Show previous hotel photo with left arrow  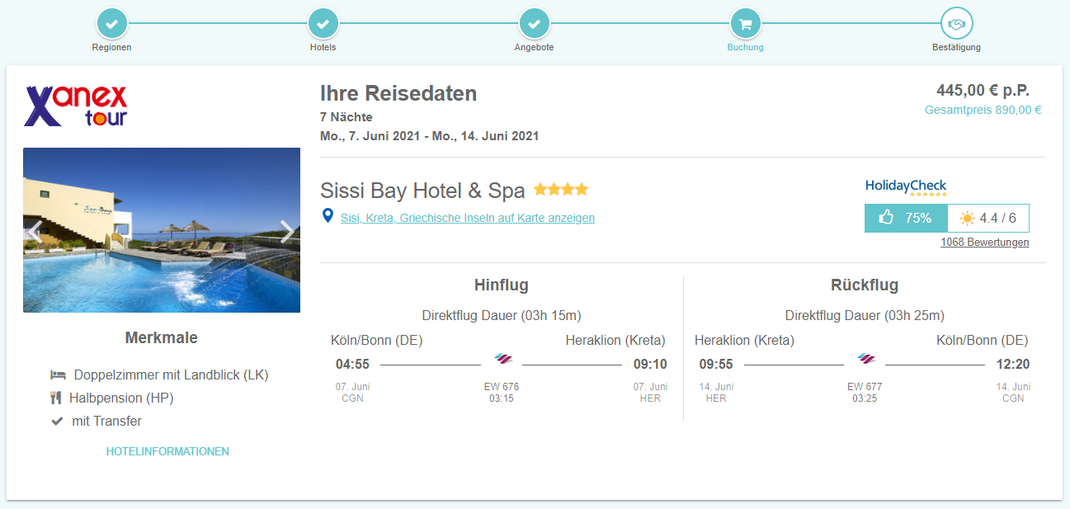[34, 231]
